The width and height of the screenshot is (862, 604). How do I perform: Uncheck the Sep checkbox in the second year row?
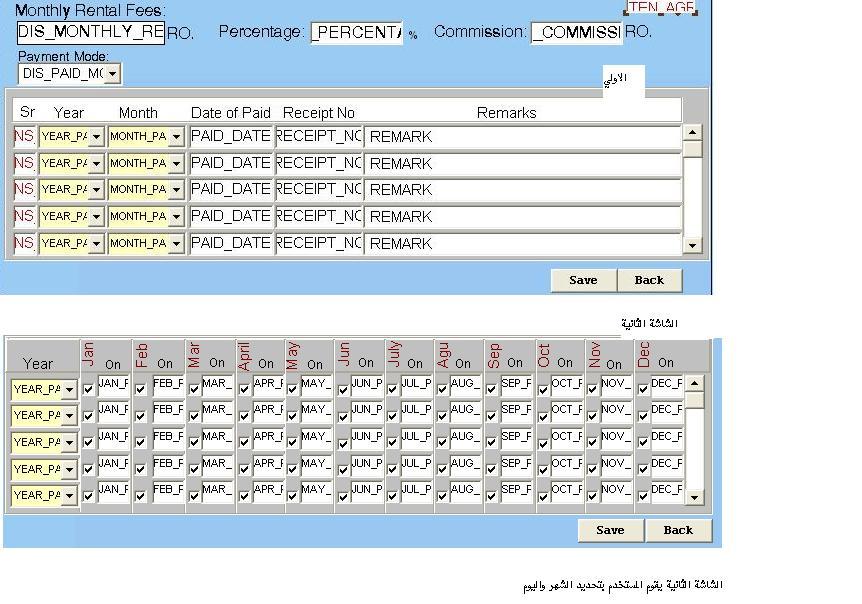(491, 416)
